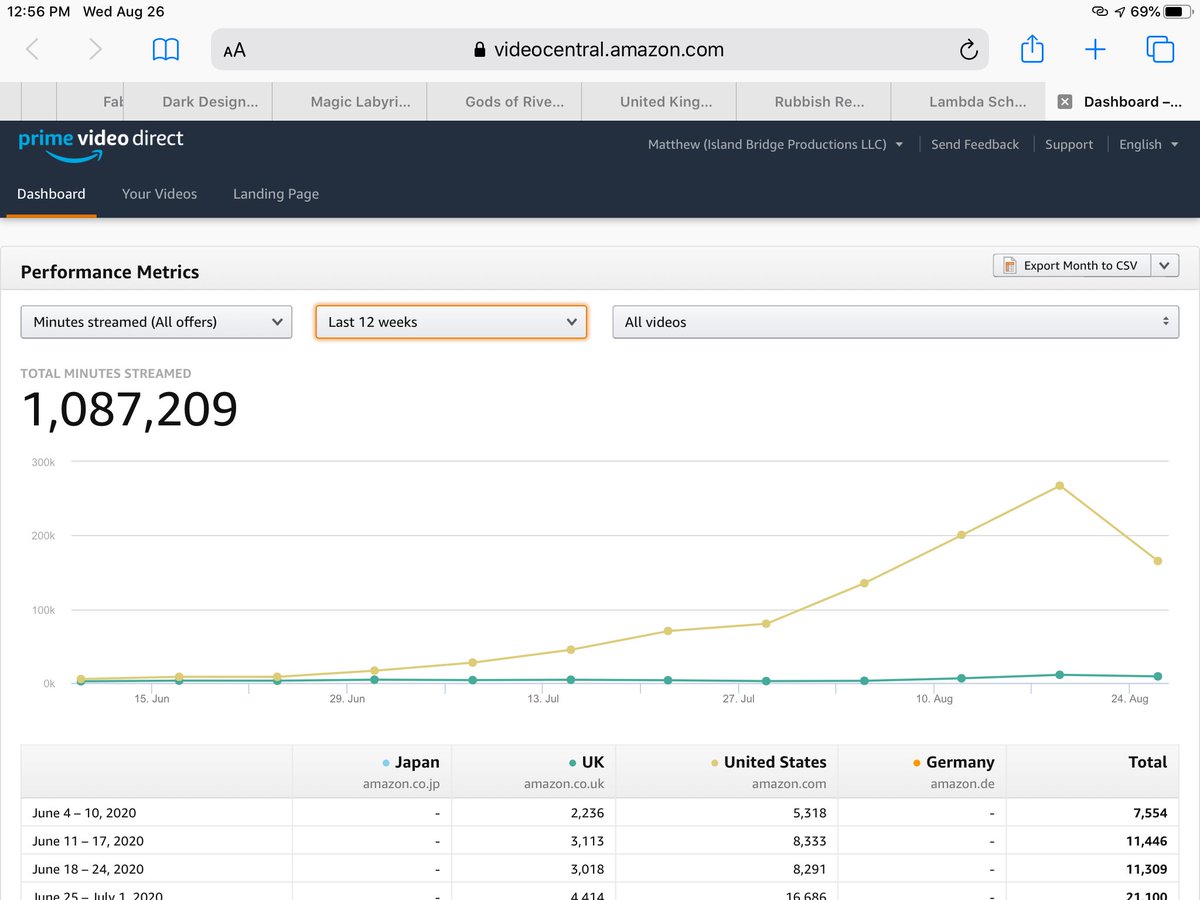This screenshot has width=1200, height=900.
Task: Click Total column header
Action: (x=1093, y=772)
